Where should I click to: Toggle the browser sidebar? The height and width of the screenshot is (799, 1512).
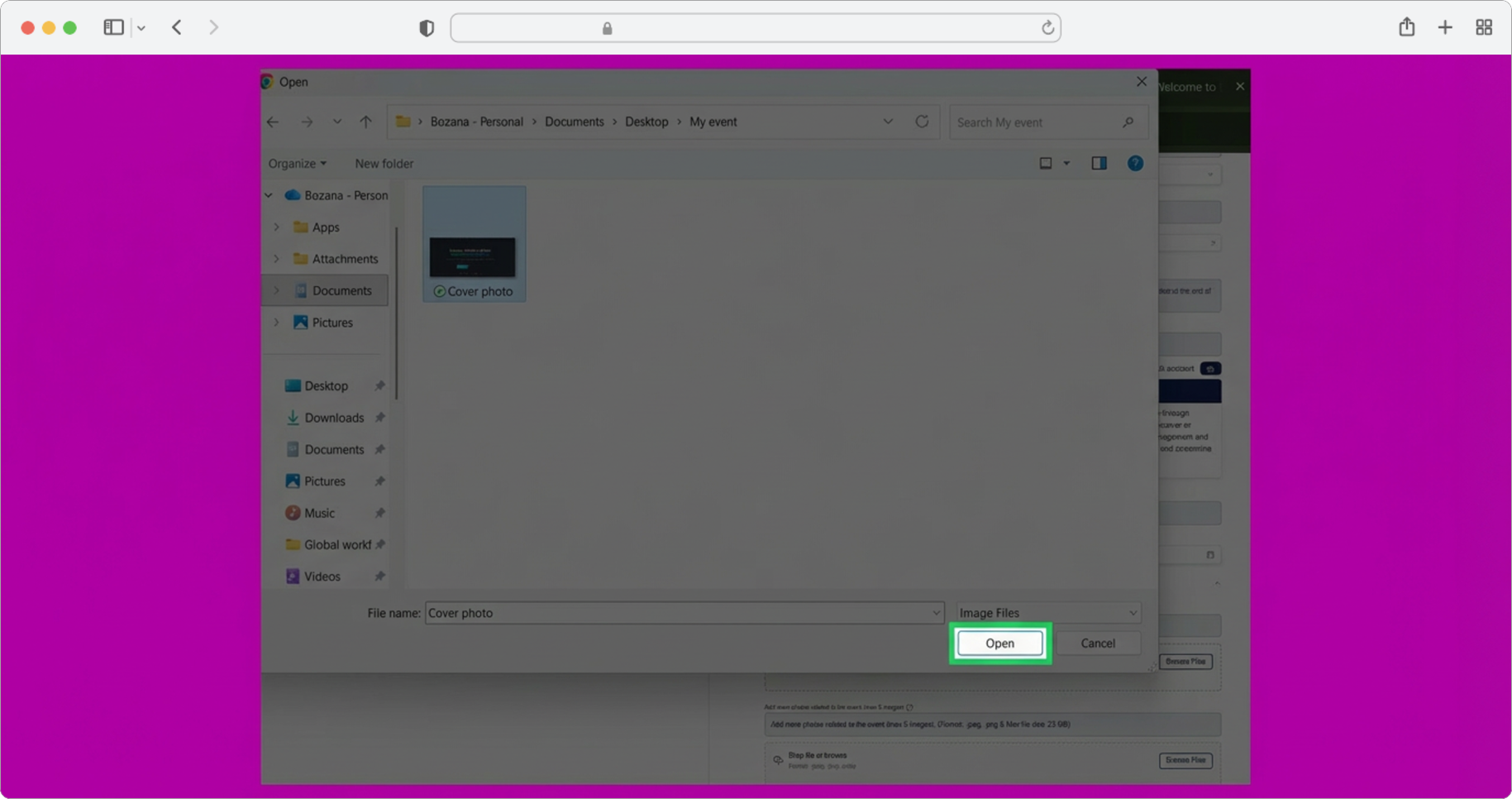pos(113,26)
